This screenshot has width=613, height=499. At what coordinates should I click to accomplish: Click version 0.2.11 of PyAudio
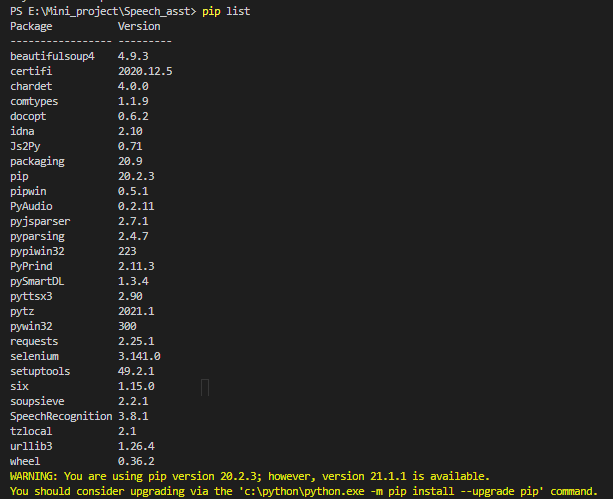click(136, 206)
